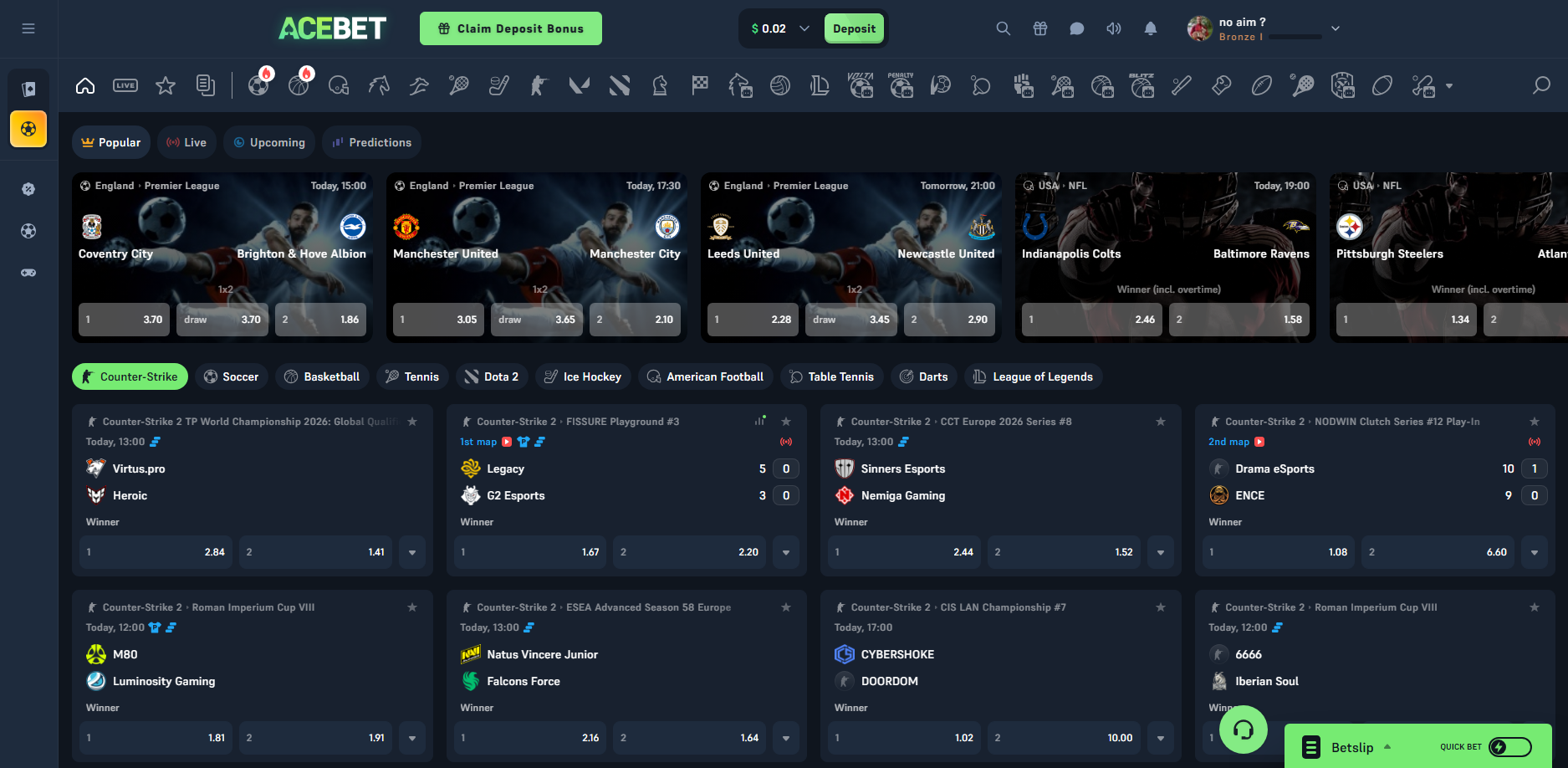
Task: Select the Ice Hockey category chip
Action: pos(583,376)
